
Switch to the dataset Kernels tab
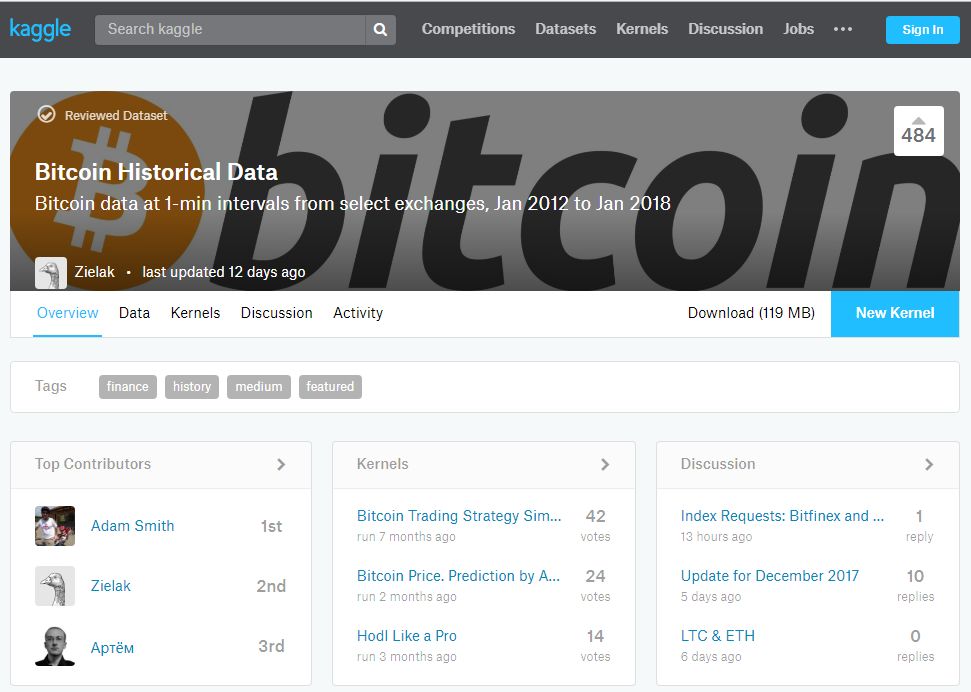coord(195,313)
